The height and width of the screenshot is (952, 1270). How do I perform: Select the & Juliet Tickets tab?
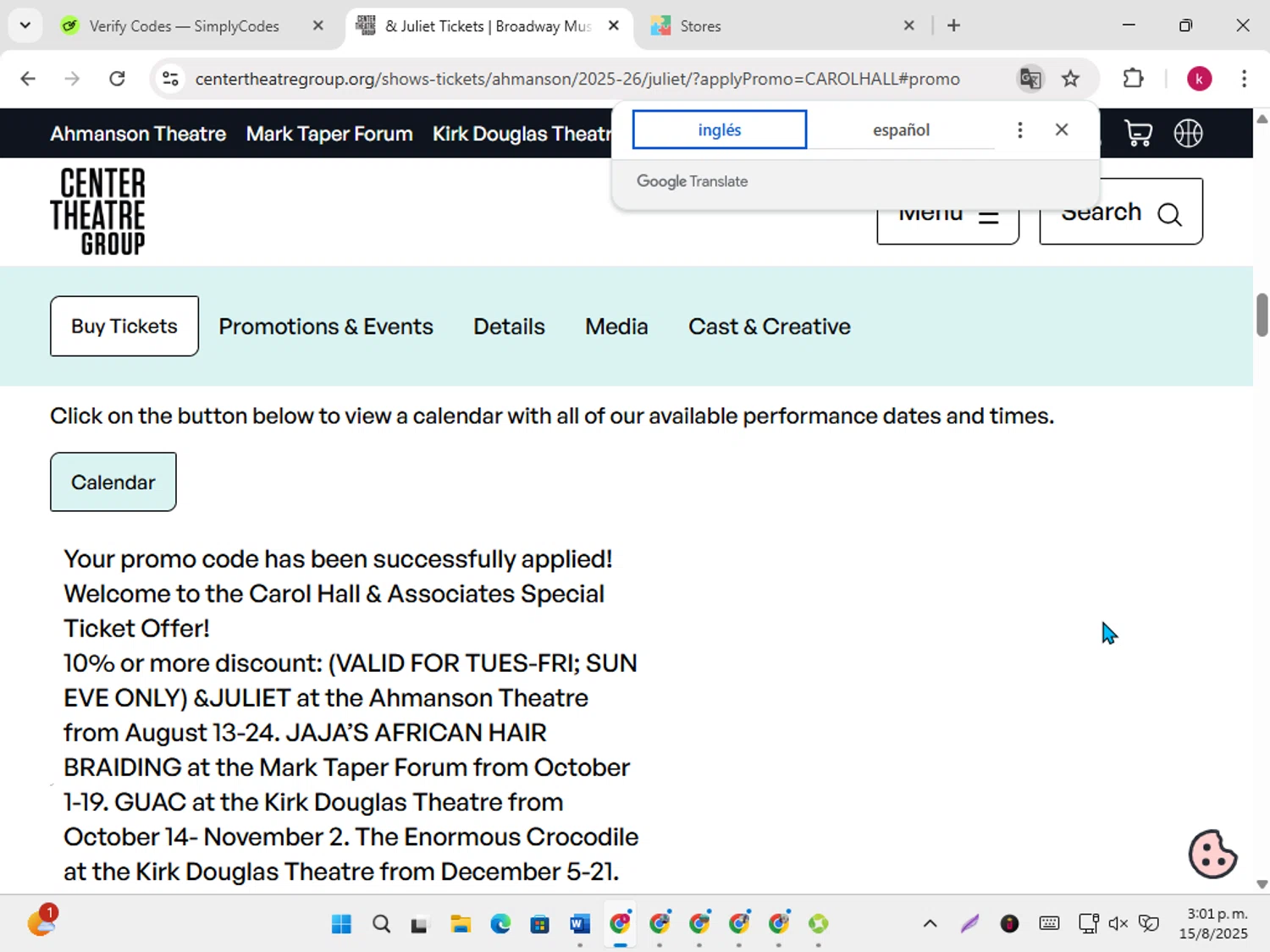(x=487, y=26)
